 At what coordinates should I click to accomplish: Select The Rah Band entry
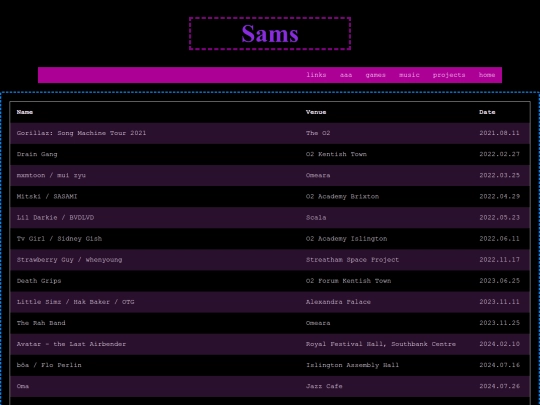(x=41, y=323)
